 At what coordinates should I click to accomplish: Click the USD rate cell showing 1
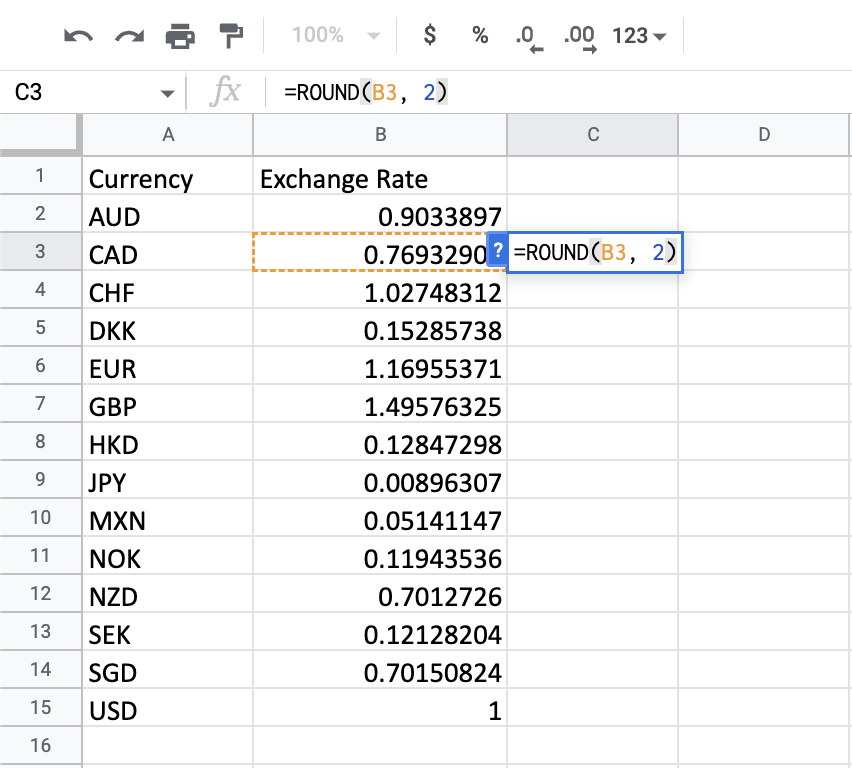point(380,708)
